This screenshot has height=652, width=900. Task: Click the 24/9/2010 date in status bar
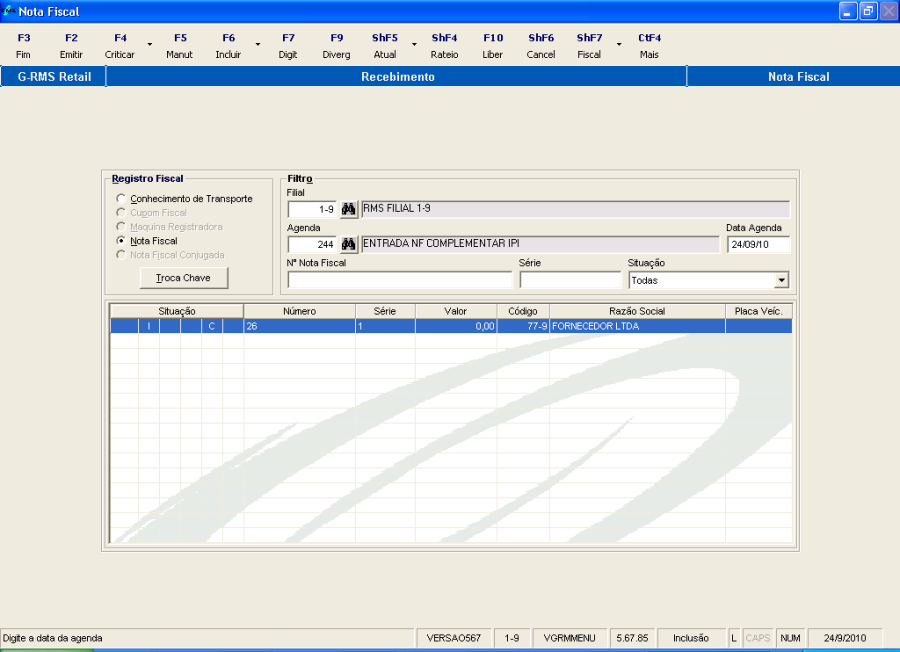[x=845, y=638]
